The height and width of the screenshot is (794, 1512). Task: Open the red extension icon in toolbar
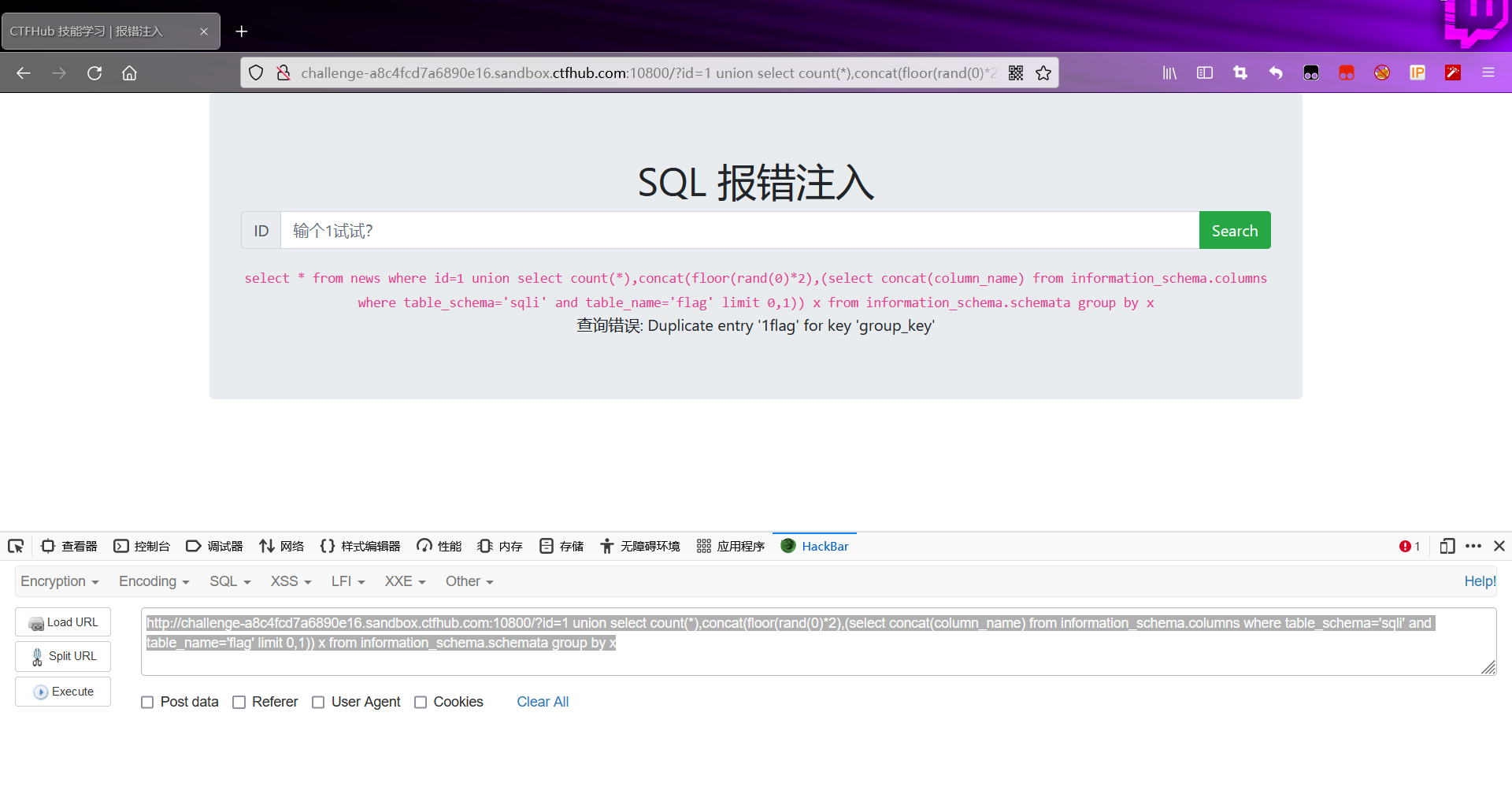click(1347, 73)
